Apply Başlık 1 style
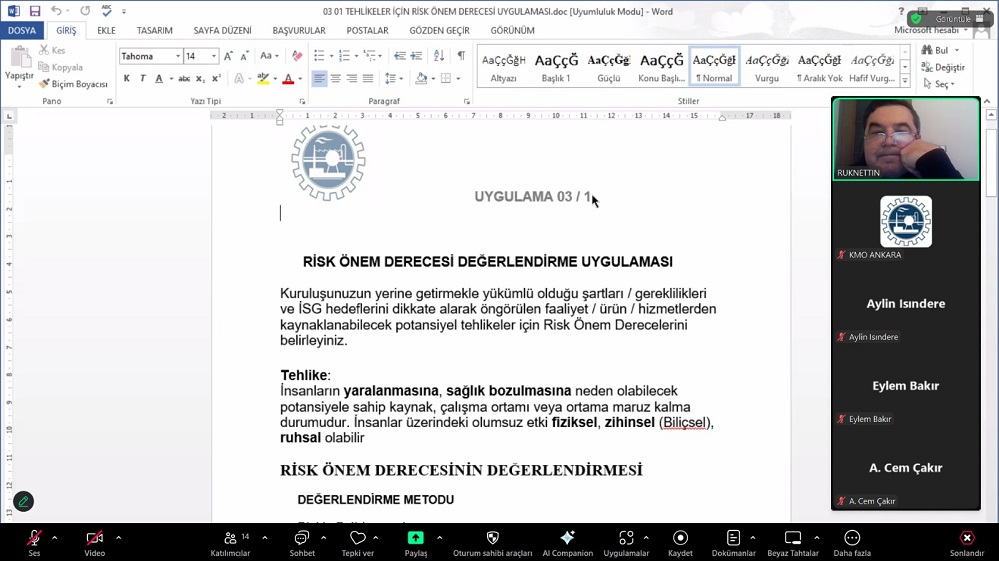This screenshot has height=561, width=999. [556, 66]
